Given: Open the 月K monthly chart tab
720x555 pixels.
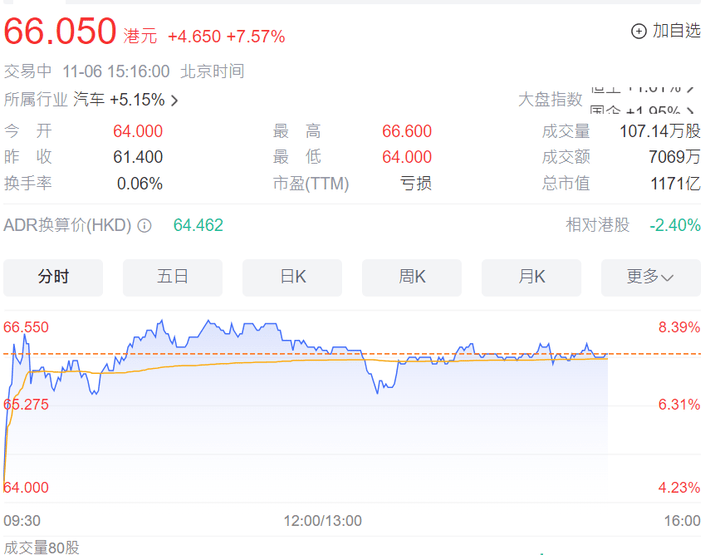Looking at the screenshot, I should 531,277.
